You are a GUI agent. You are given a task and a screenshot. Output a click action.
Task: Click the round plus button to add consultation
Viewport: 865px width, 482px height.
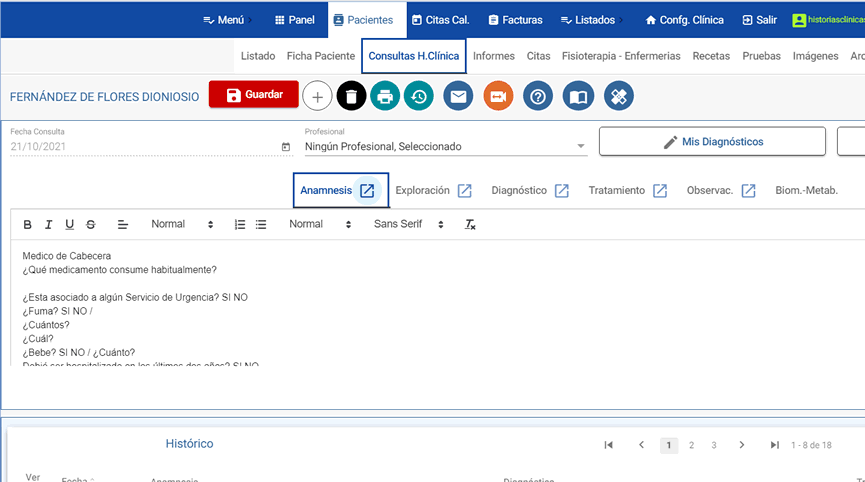tap(317, 96)
